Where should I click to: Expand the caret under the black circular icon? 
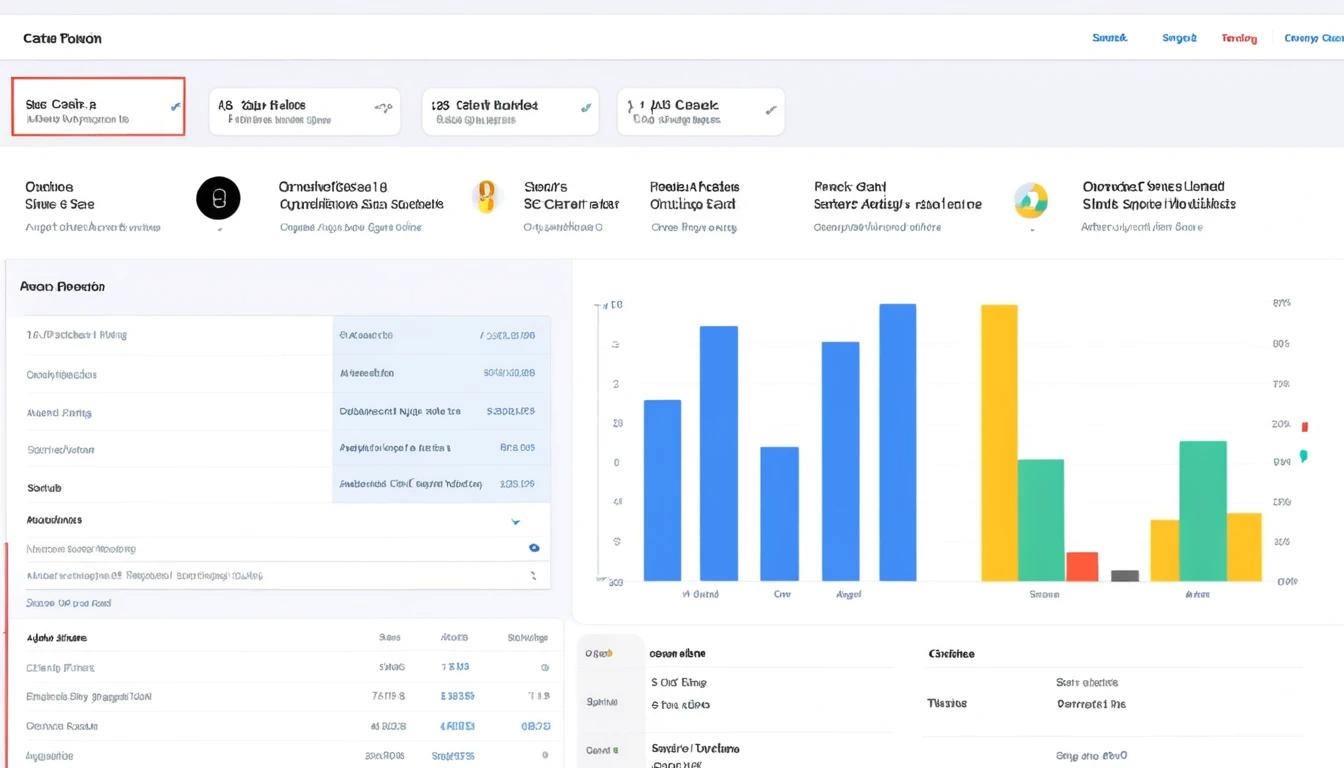tap(219, 229)
